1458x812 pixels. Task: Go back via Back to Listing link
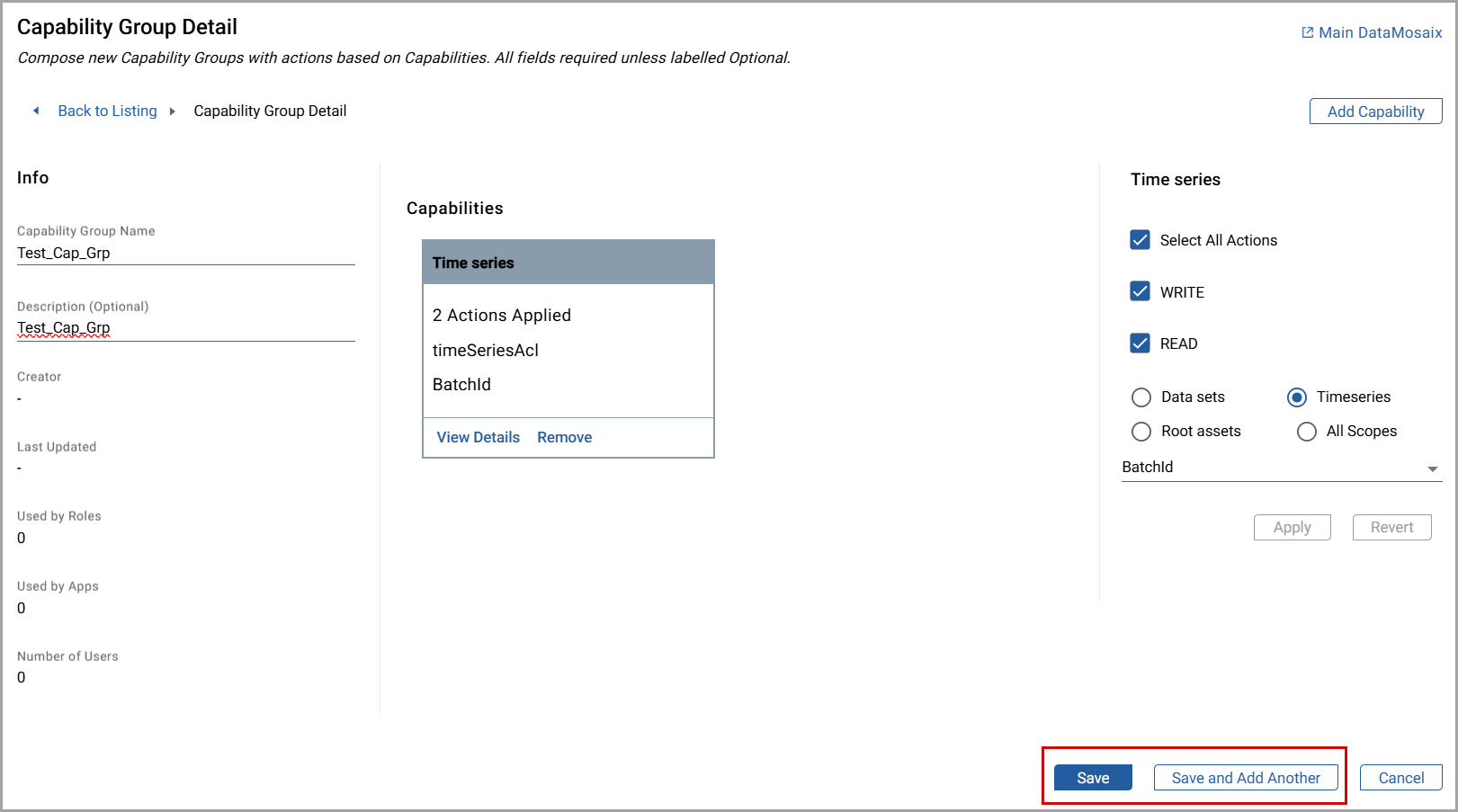pyautogui.click(x=107, y=111)
